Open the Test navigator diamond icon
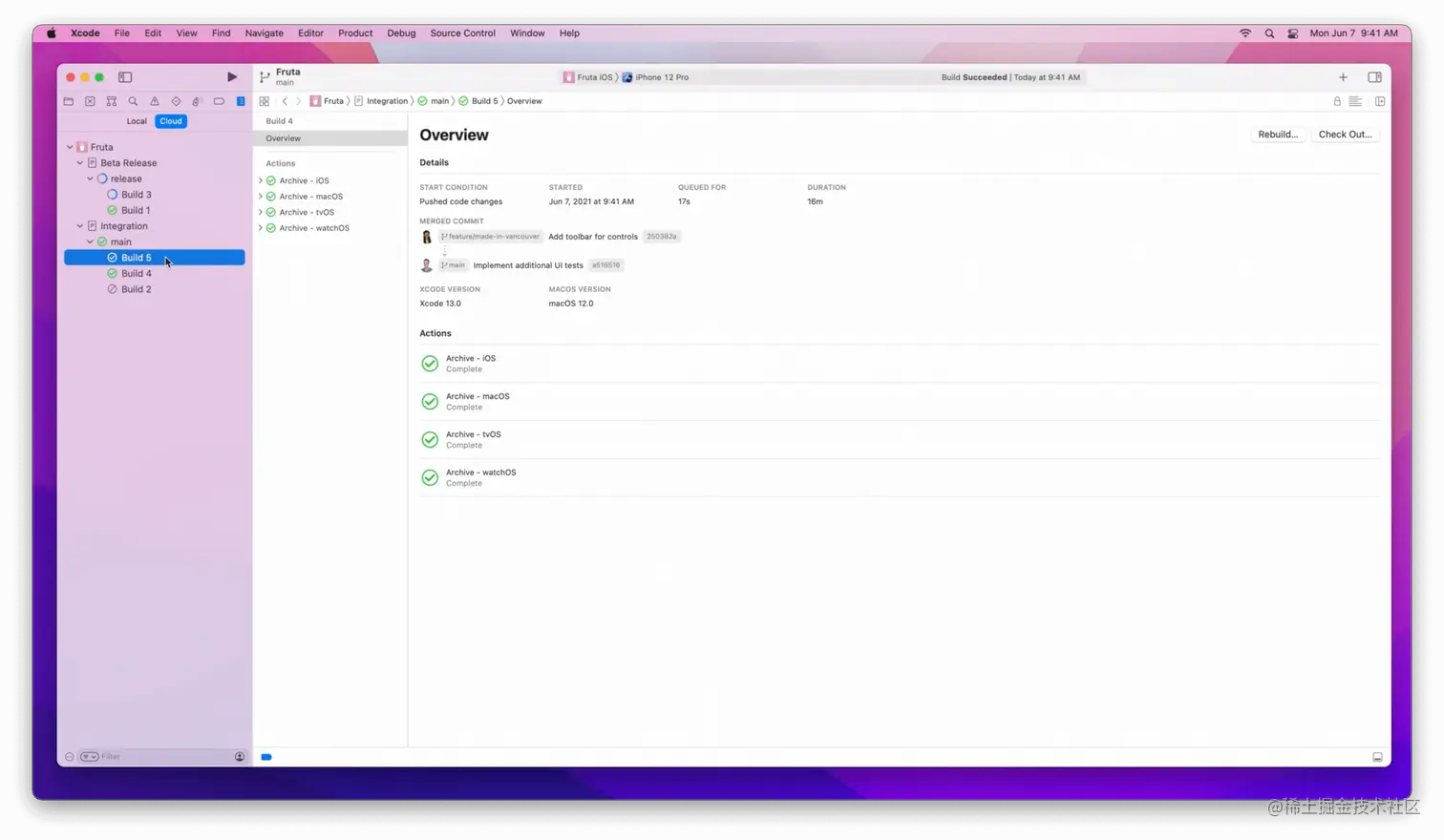The width and height of the screenshot is (1444, 840). (x=176, y=101)
